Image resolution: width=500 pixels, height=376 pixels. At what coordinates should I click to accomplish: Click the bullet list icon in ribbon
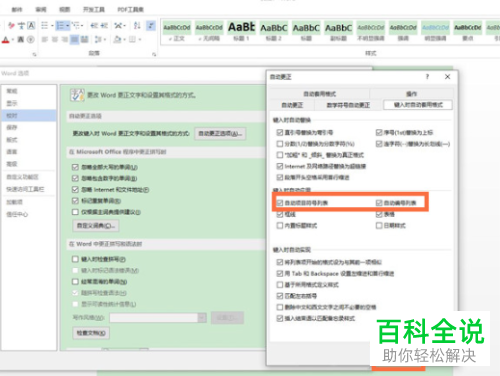pyautogui.click(x=44, y=25)
